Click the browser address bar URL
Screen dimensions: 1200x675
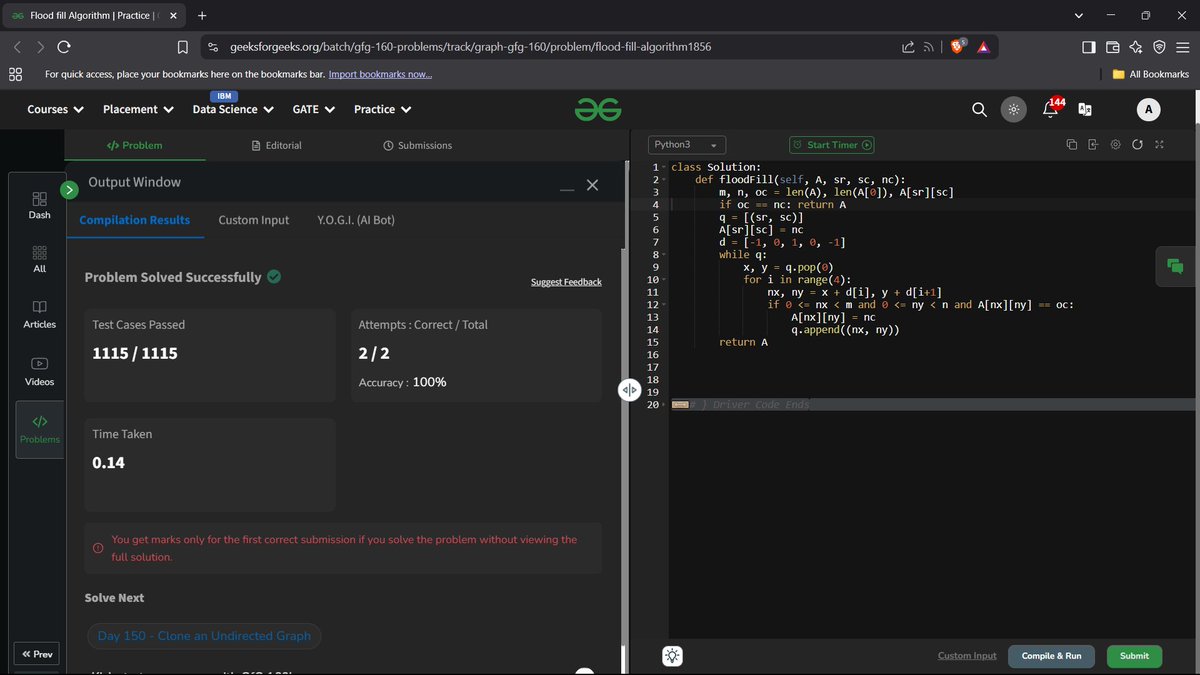(470, 47)
